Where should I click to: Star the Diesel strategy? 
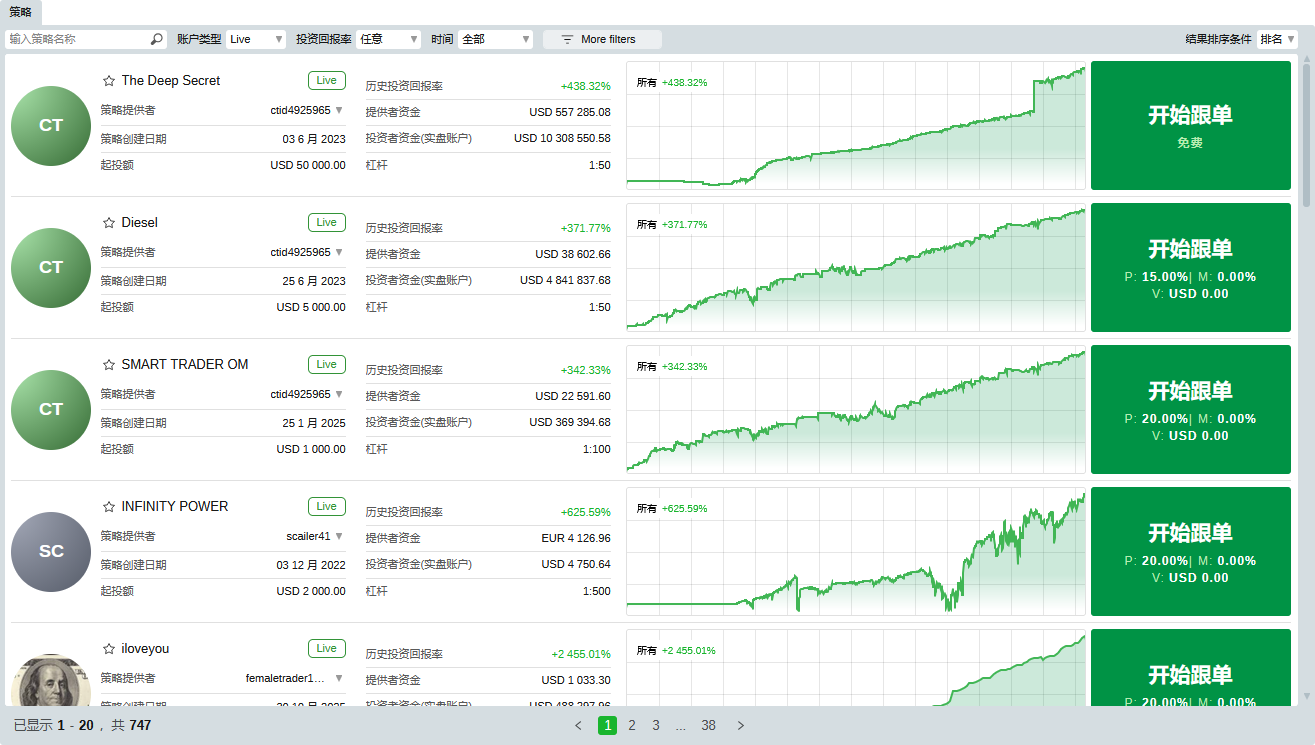click(x=109, y=223)
